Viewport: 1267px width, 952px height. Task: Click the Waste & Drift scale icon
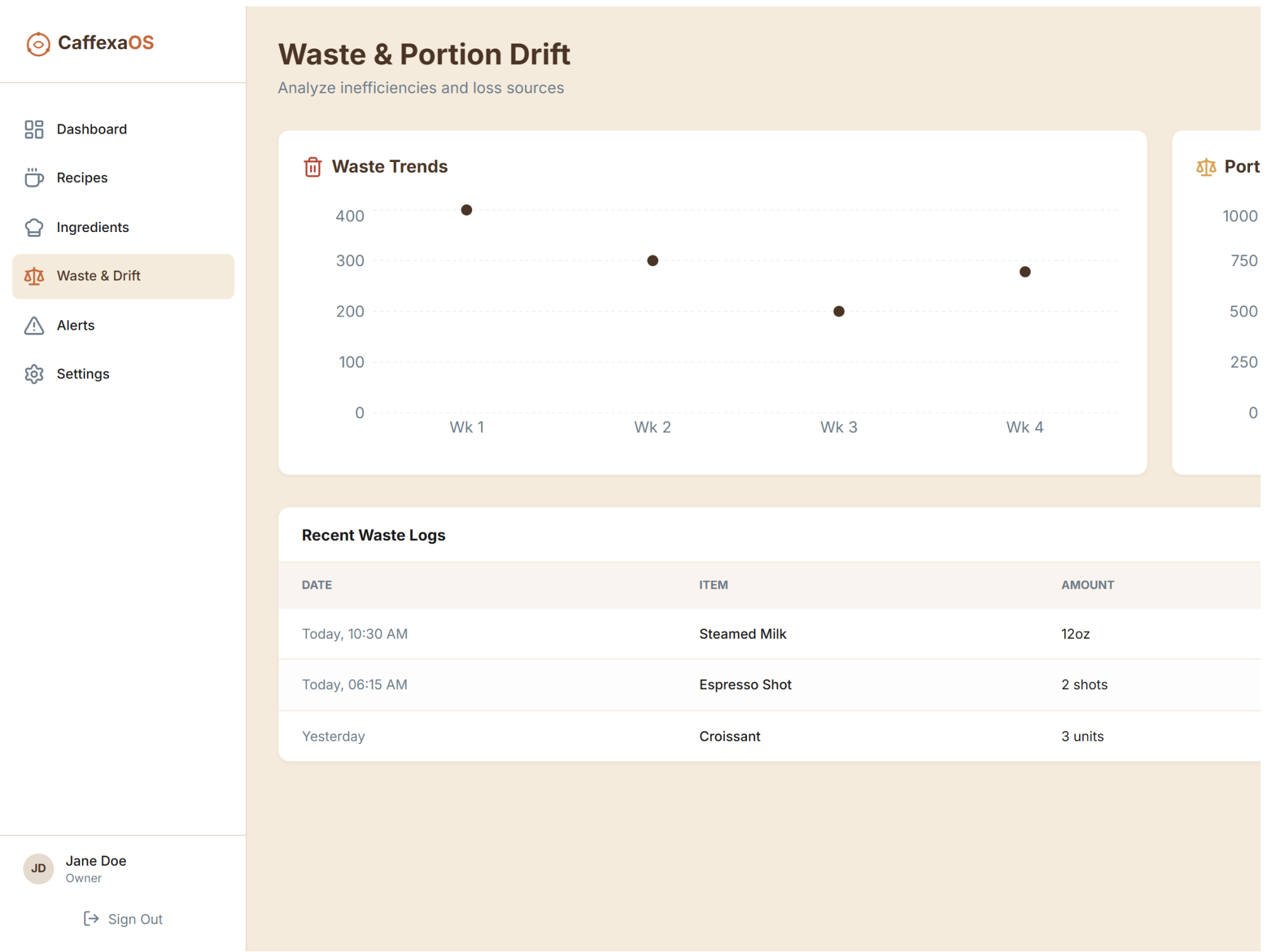pos(34,276)
